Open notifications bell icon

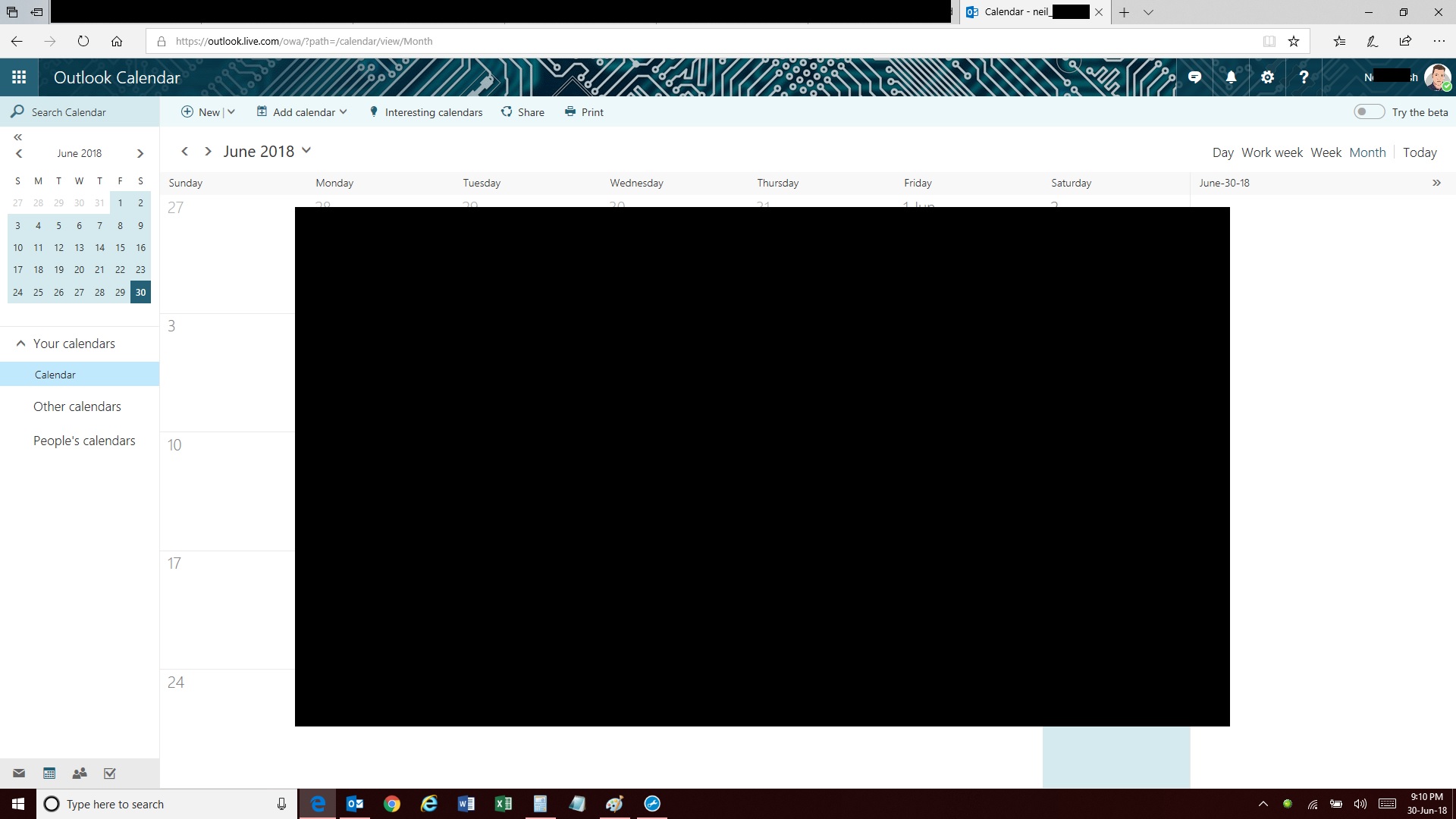coord(1231,77)
